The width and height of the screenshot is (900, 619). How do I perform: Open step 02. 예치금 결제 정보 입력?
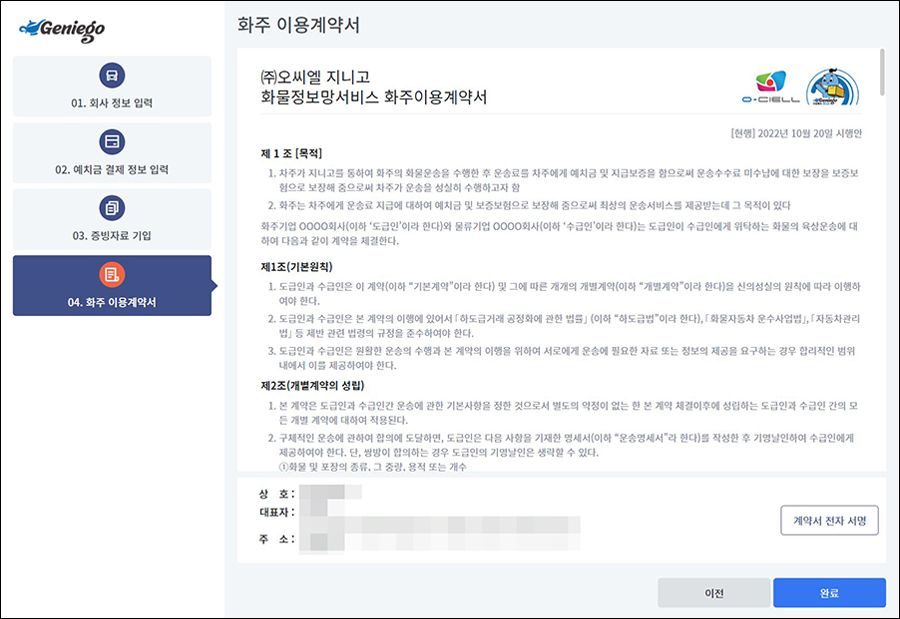coord(112,153)
